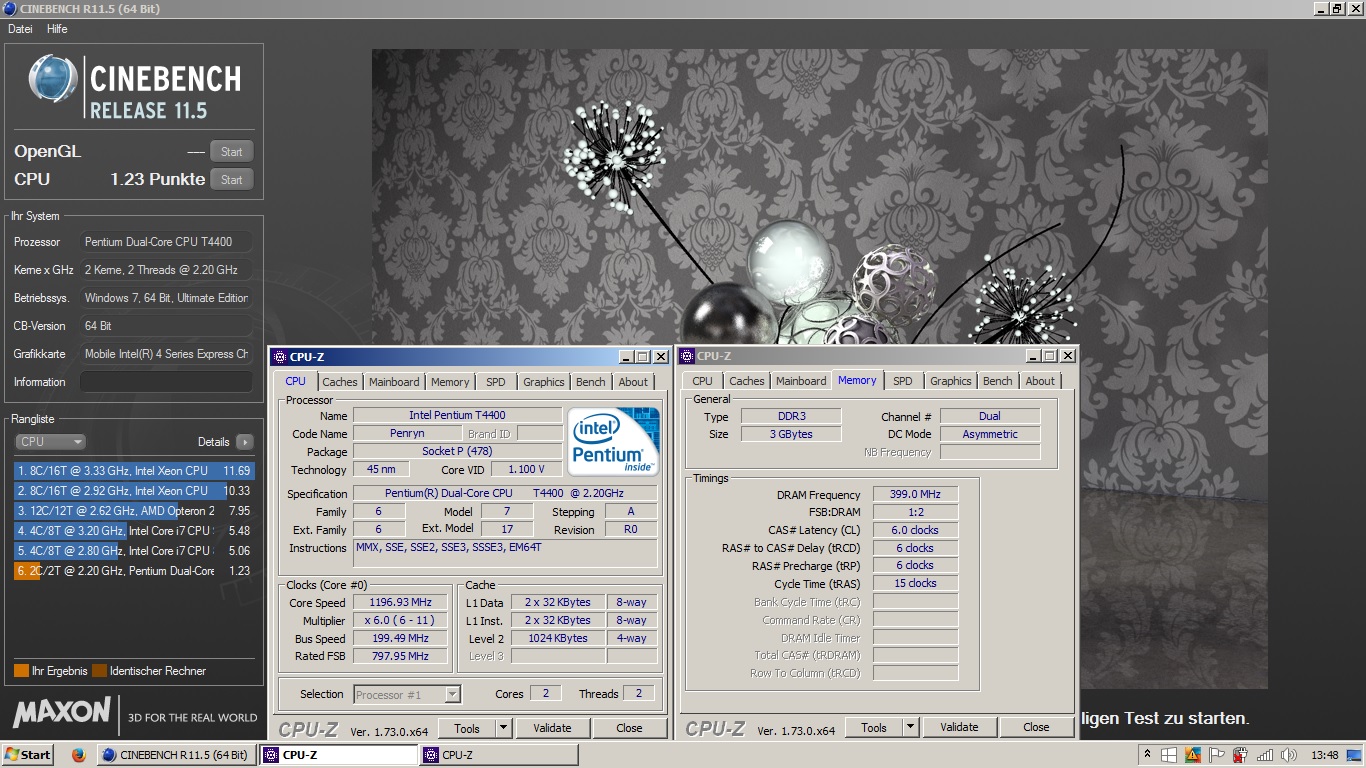
Task: Open the Processor #1 selection combo box
Action: point(407,694)
